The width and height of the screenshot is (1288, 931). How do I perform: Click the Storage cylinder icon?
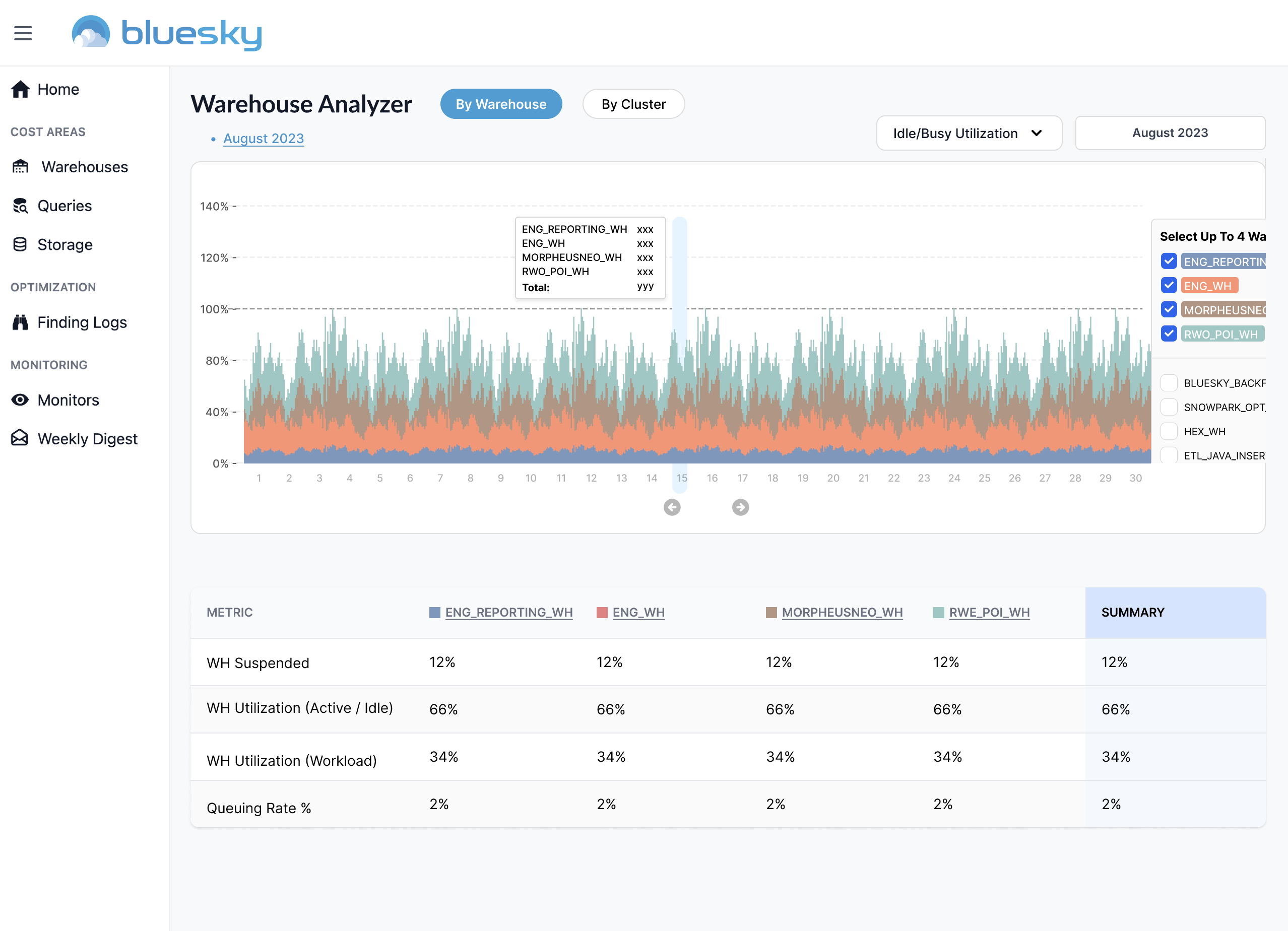20,245
